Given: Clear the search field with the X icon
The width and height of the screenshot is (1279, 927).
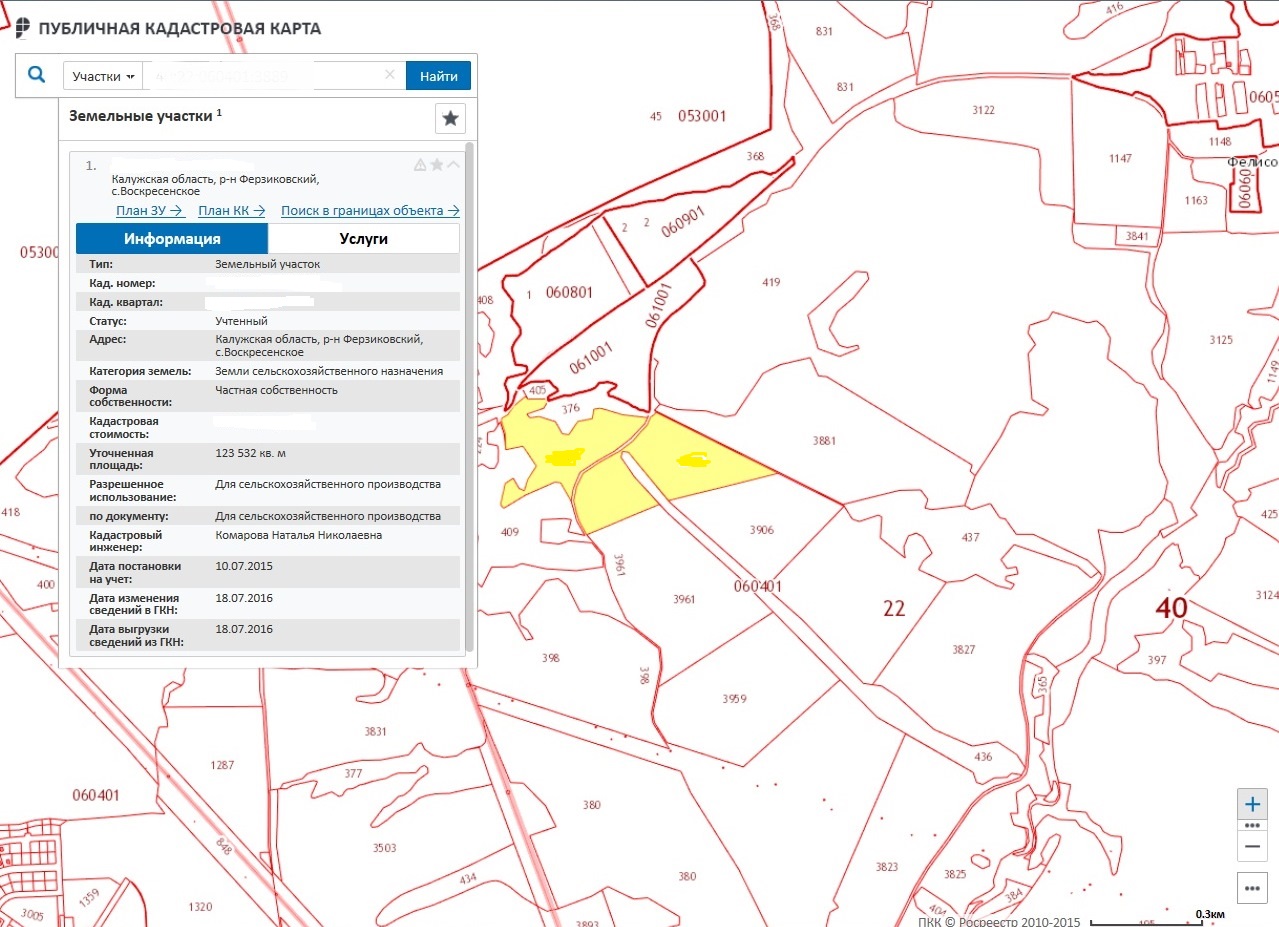Looking at the screenshot, I should (x=391, y=75).
